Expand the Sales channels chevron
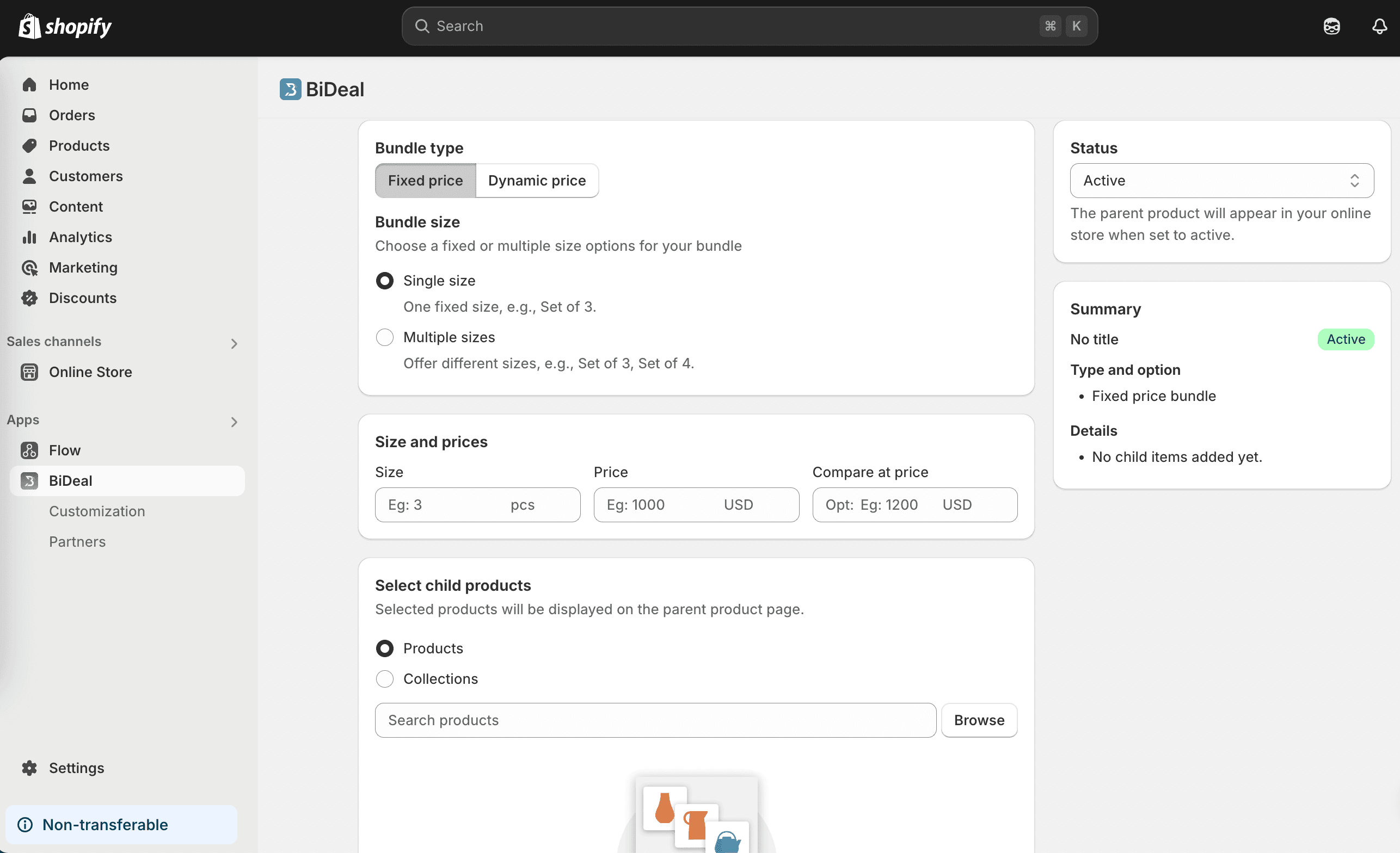The image size is (1400, 853). point(234,344)
